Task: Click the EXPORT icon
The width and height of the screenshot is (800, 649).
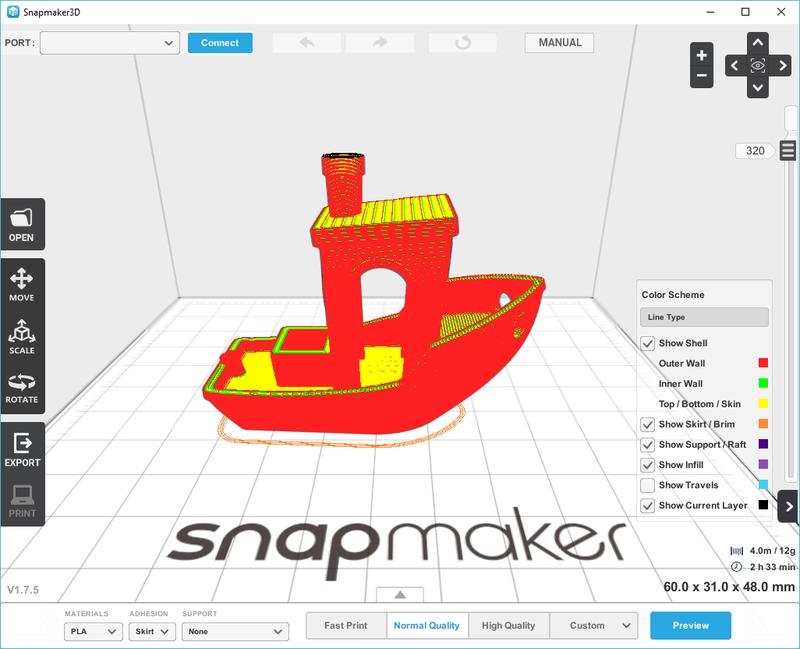Action: click(x=22, y=449)
